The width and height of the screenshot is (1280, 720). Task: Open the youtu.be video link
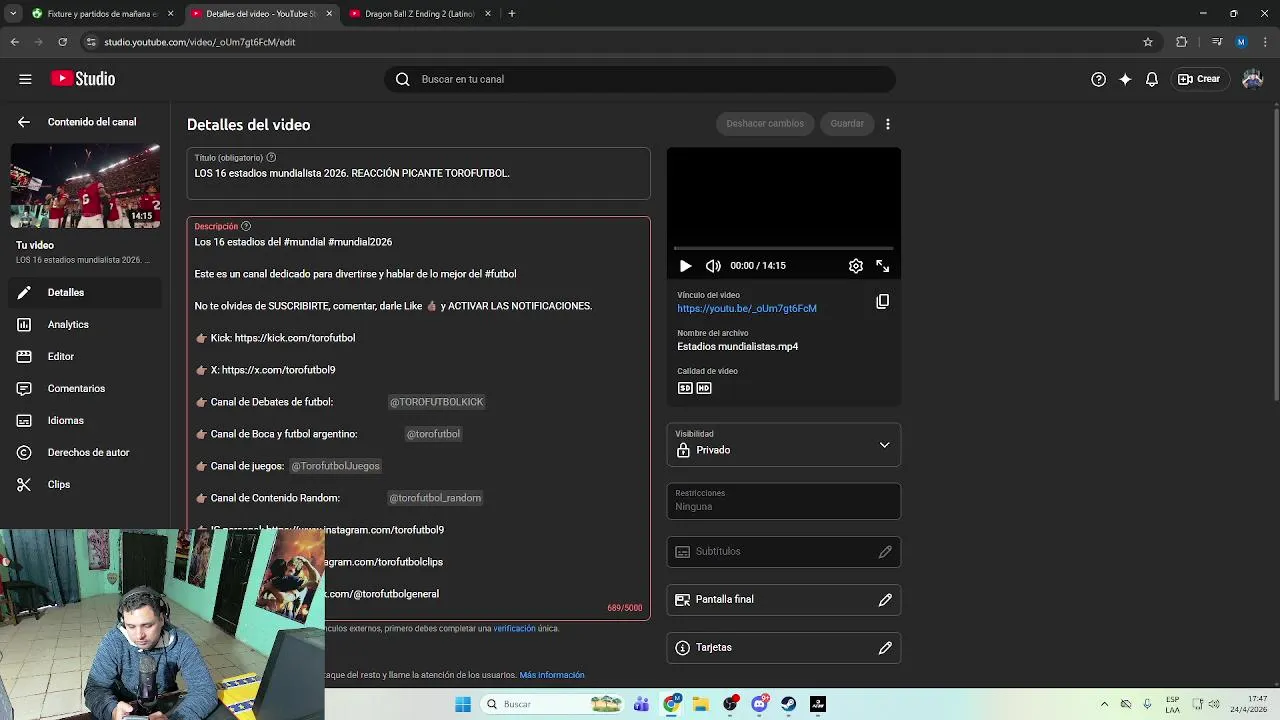(x=747, y=308)
